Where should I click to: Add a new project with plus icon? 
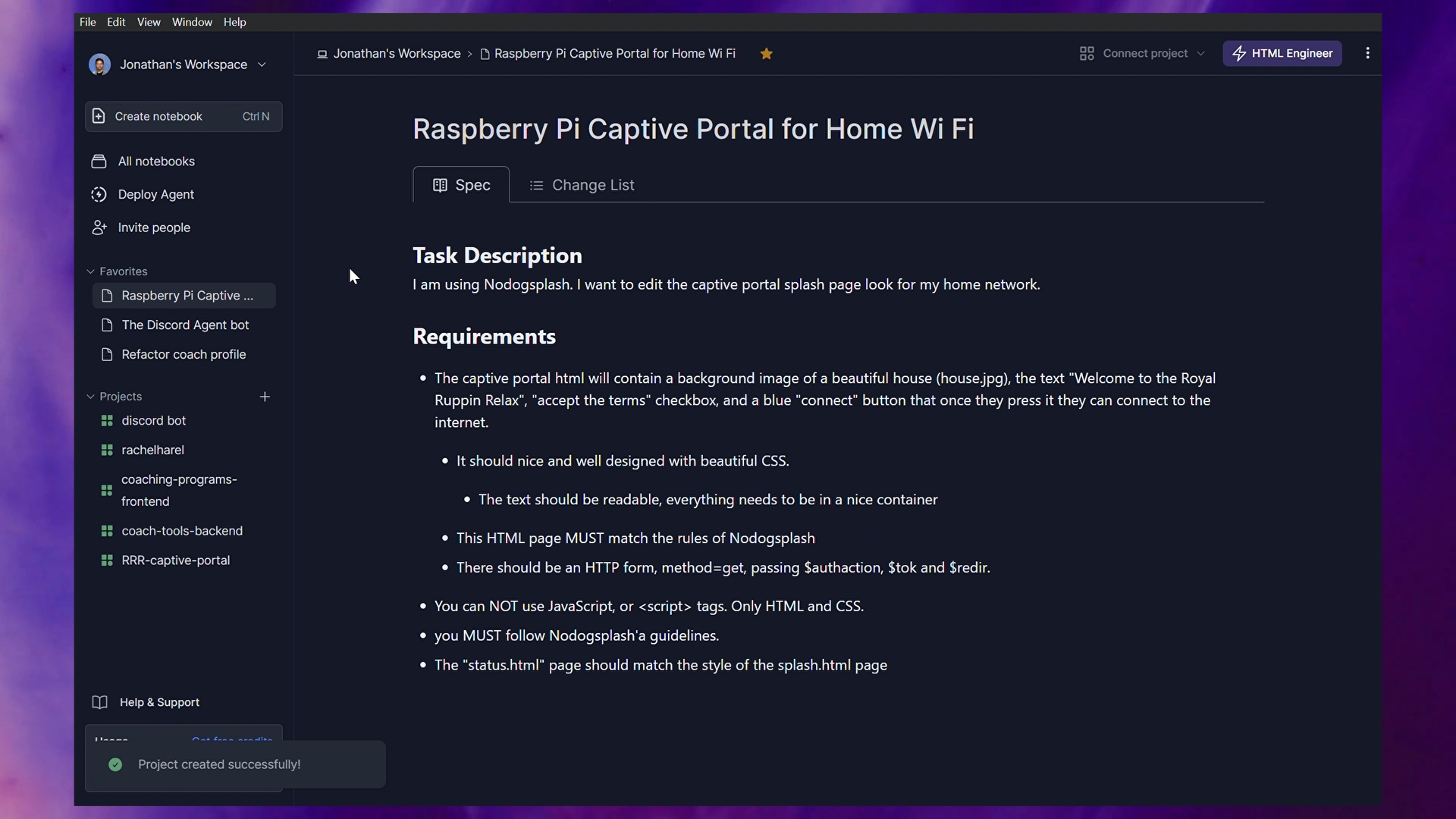click(265, 397)
